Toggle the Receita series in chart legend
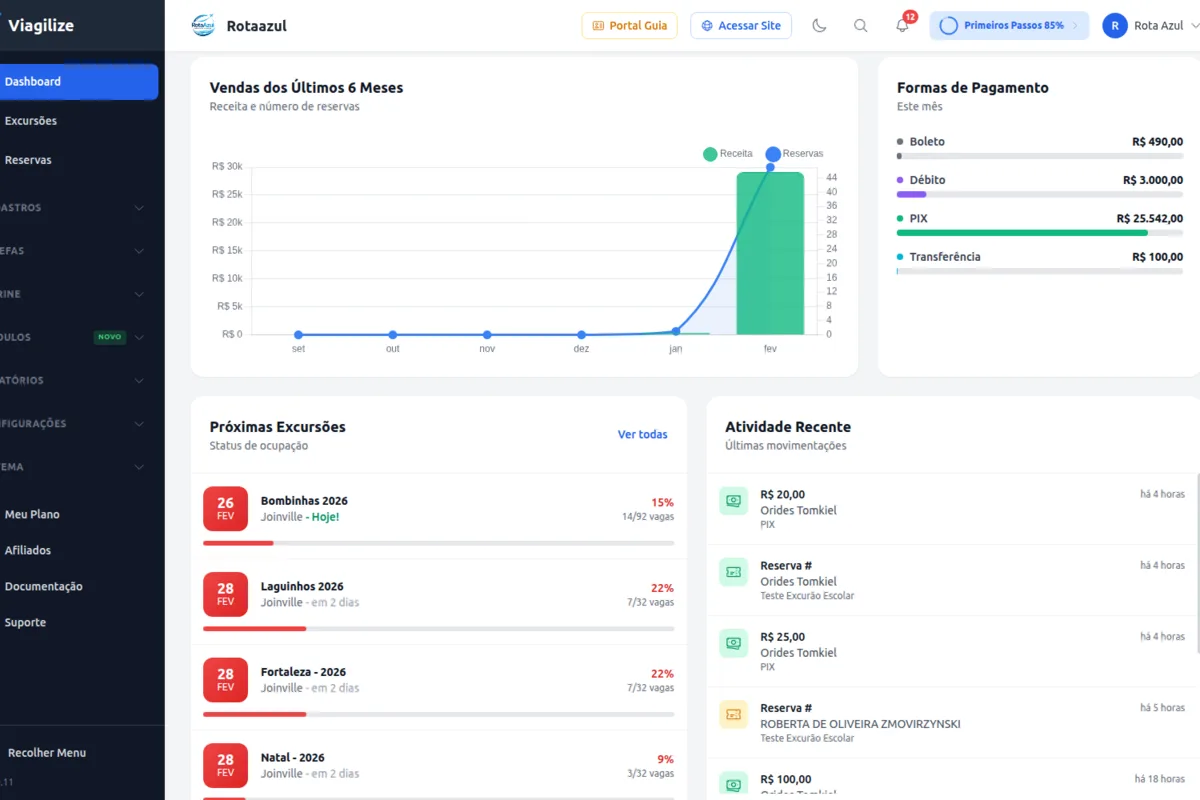 [x=728, y=154]
